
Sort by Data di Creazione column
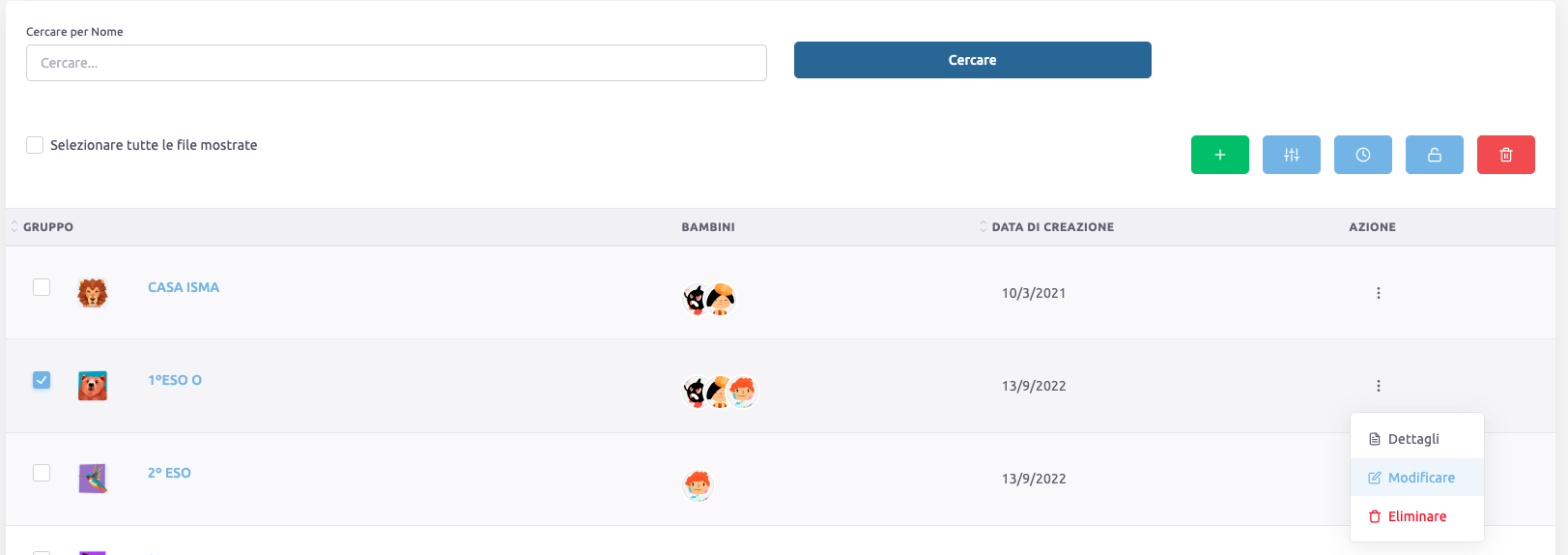1051,227
